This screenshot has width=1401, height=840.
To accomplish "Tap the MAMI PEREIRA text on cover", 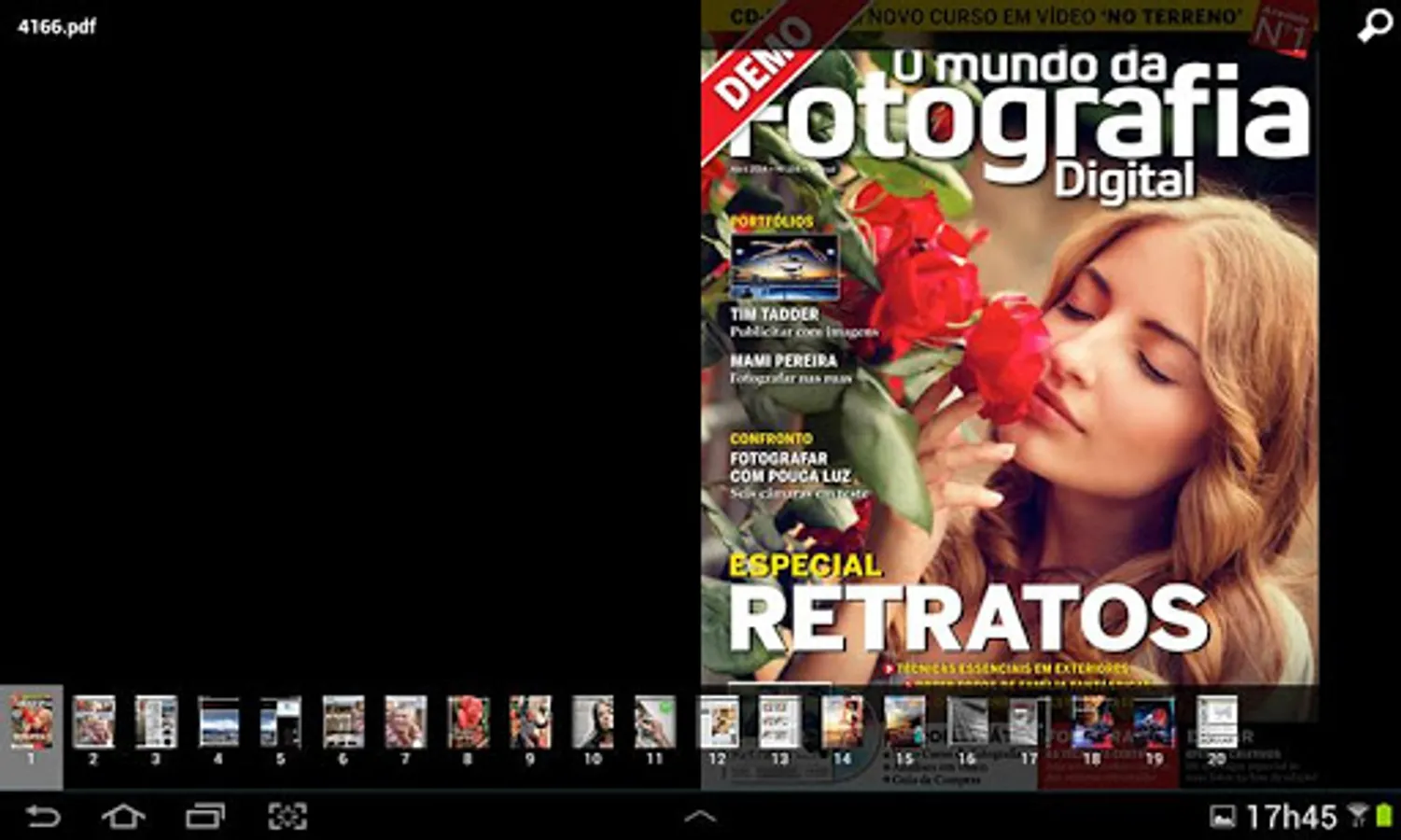I will 784,360.
